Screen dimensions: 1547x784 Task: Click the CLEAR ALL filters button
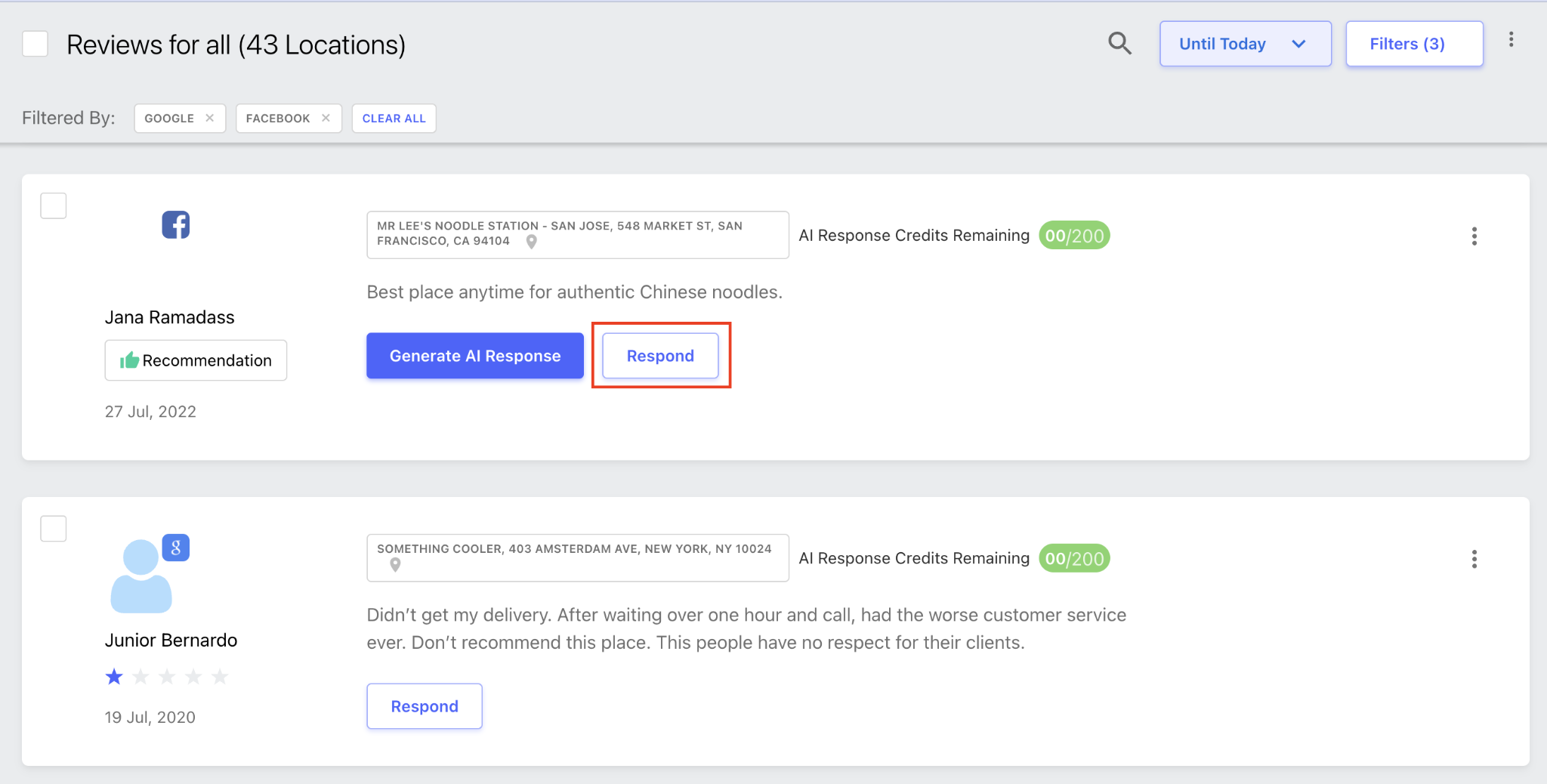[x=394, y=119]
